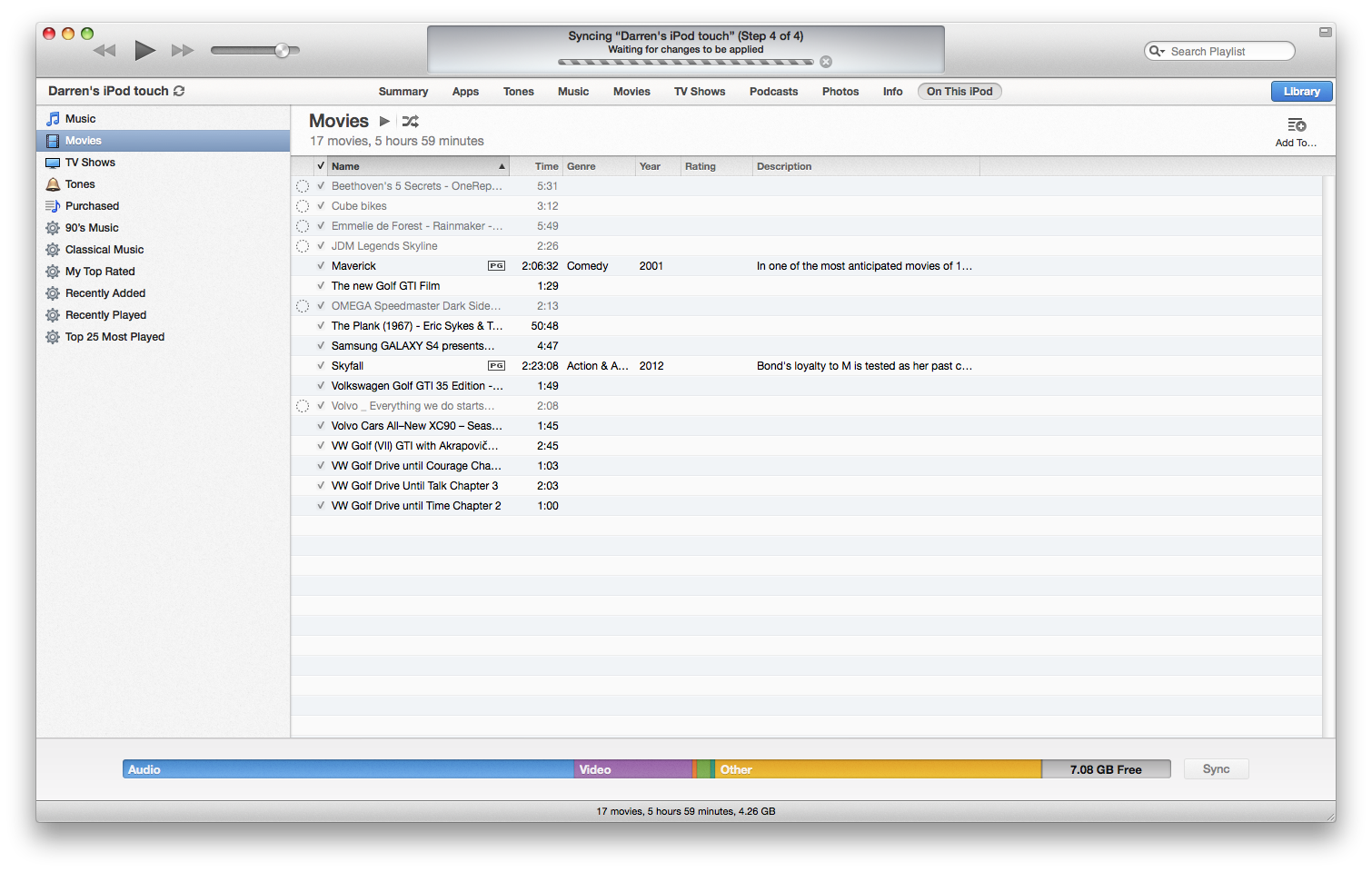Open the Summary tab
The height and width of the screenshot is (872, 1372).
pyautogui.click(x=403, y=92)
